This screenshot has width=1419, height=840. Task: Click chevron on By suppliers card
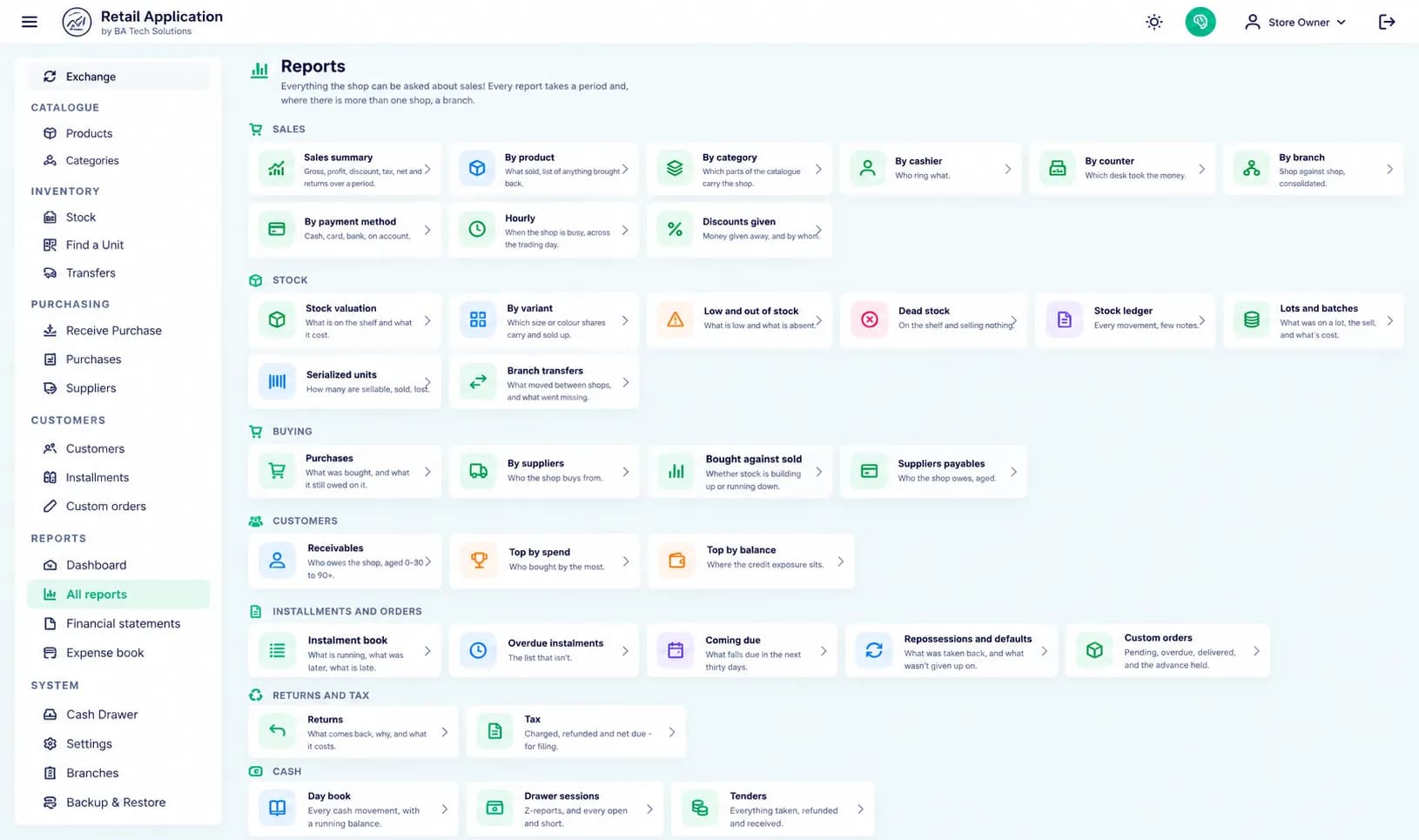point(626,472)
